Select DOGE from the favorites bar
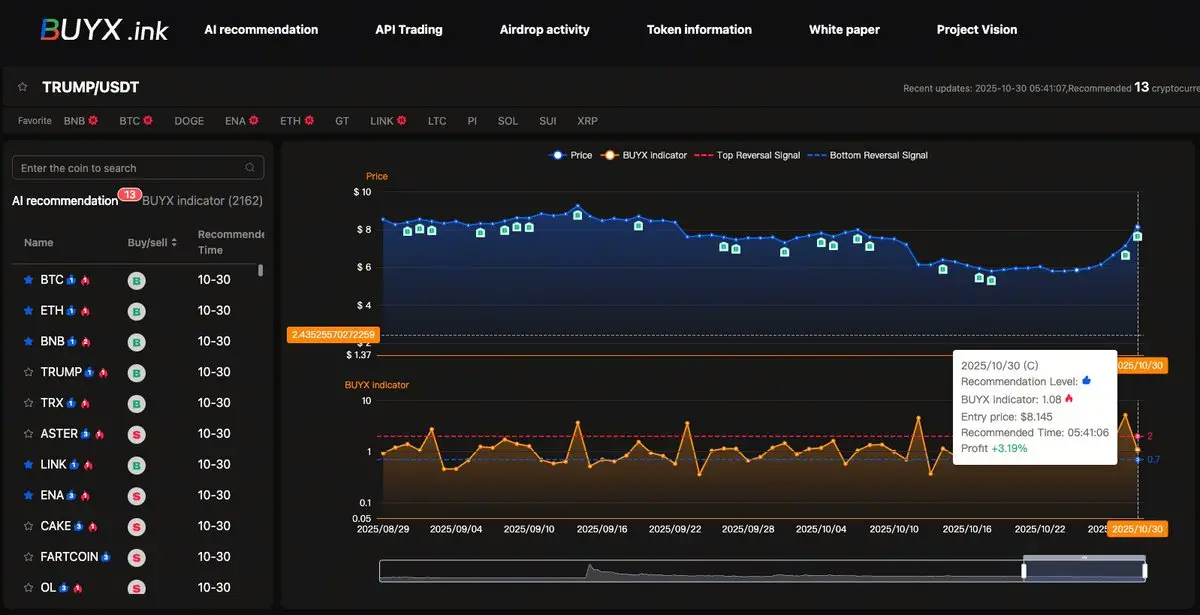 tap(188, 121)
